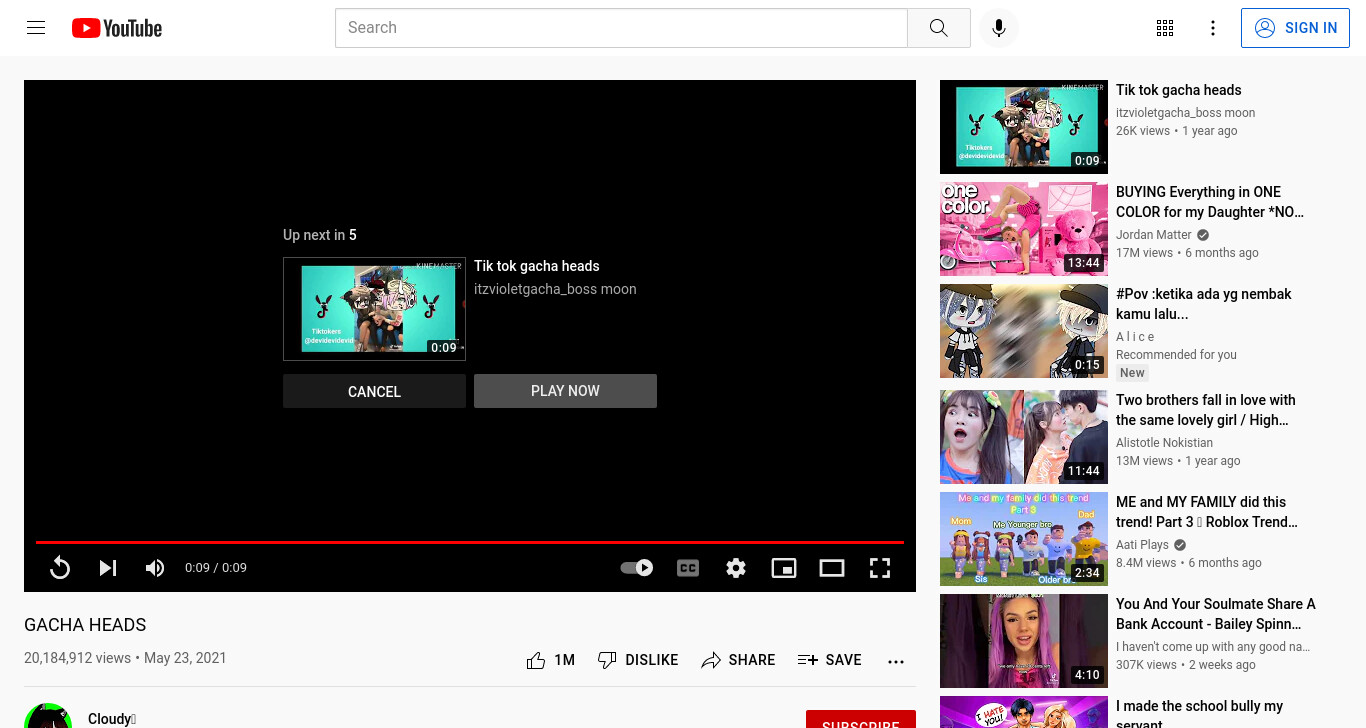Image resolution: width=1366 pixels, height=728 pixels.
Task: Click the up-next Tik tok gacha heads thumbnail
Action: [374, 309]
